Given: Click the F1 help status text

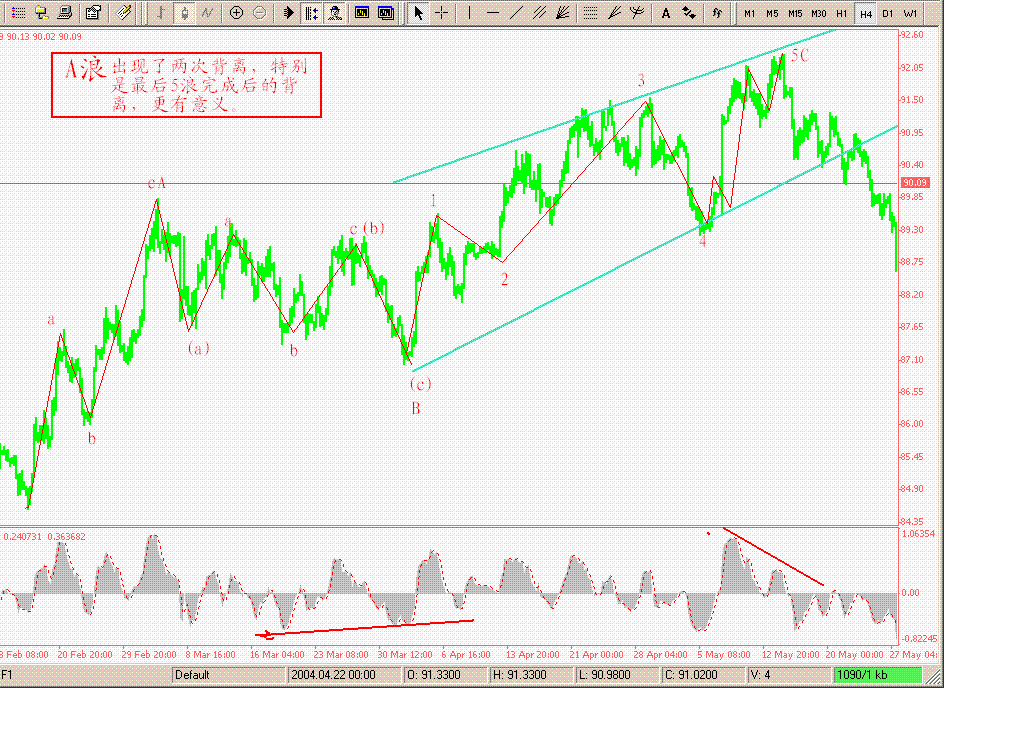Looking at the screenshot, I should [7, 675].
